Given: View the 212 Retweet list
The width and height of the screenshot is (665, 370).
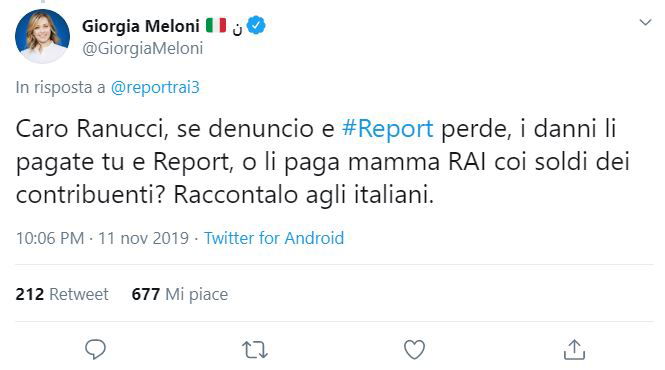Looking at the screenshot, I should coord(62,294).
